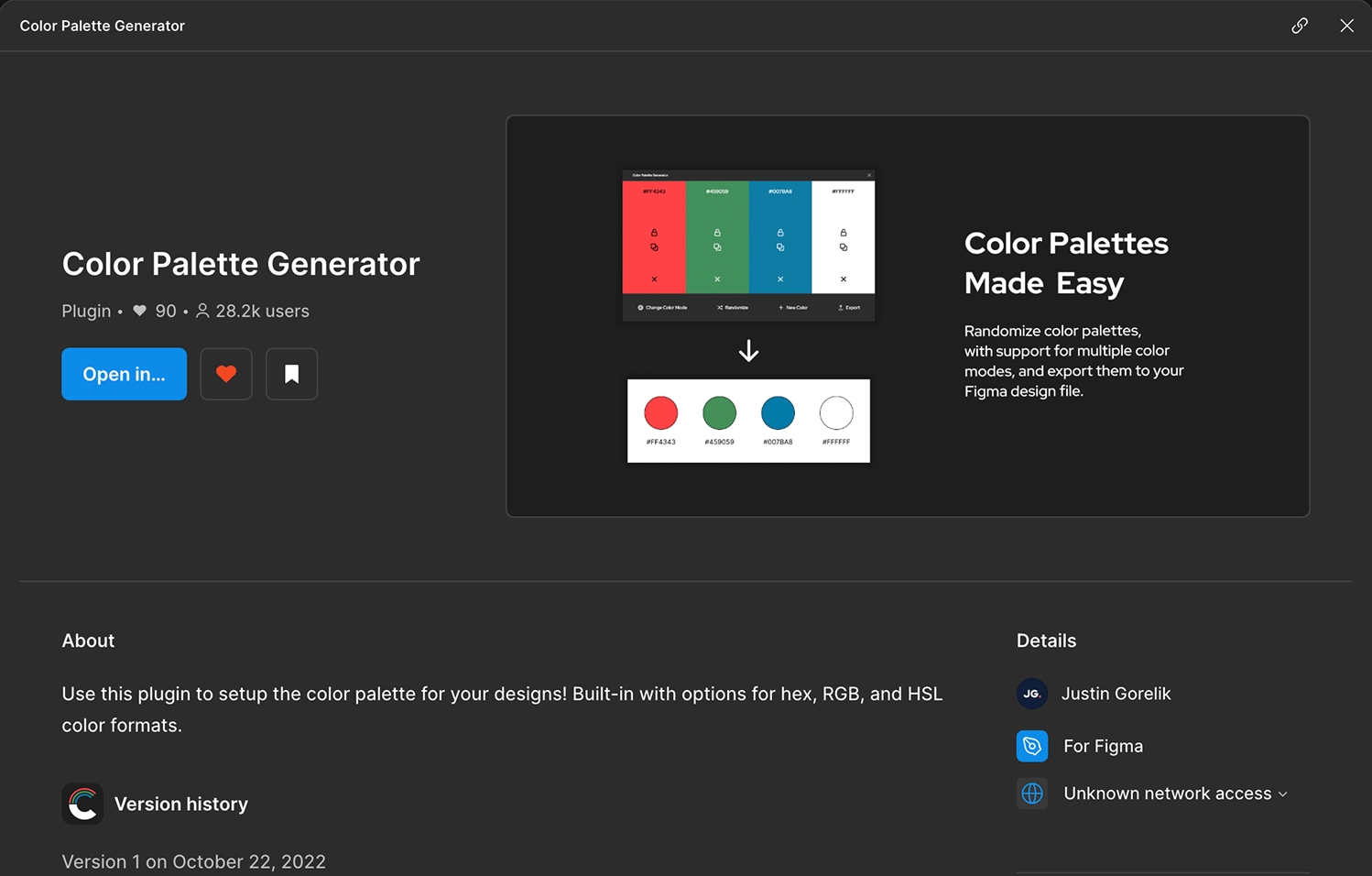Click the For Figma badge icon
1372x876 pixels.
(1032, 746)
